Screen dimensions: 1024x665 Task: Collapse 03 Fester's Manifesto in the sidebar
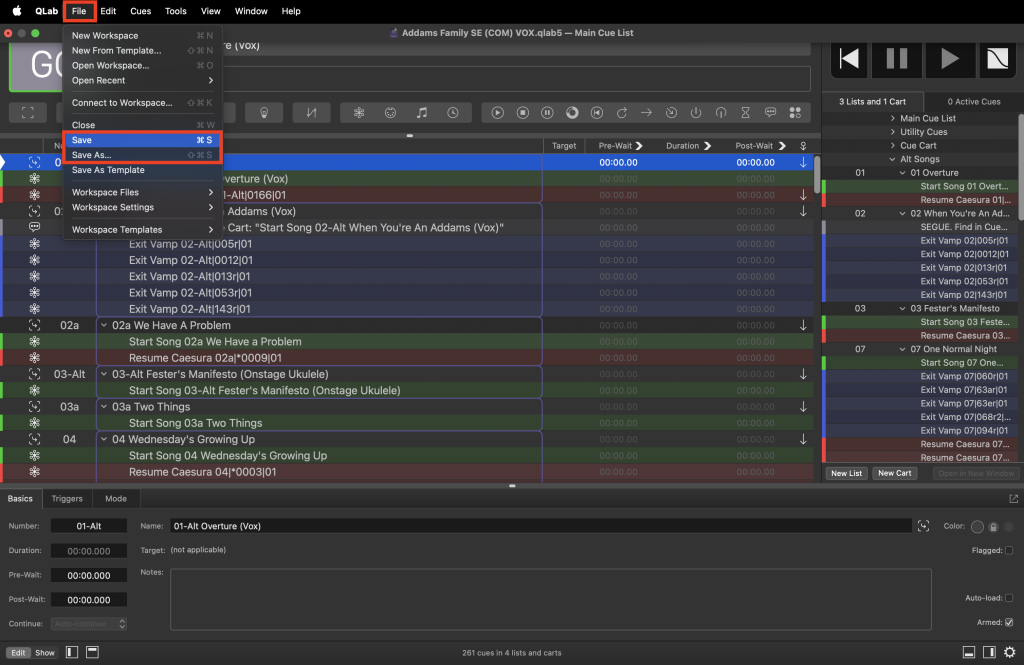(903, 308)
